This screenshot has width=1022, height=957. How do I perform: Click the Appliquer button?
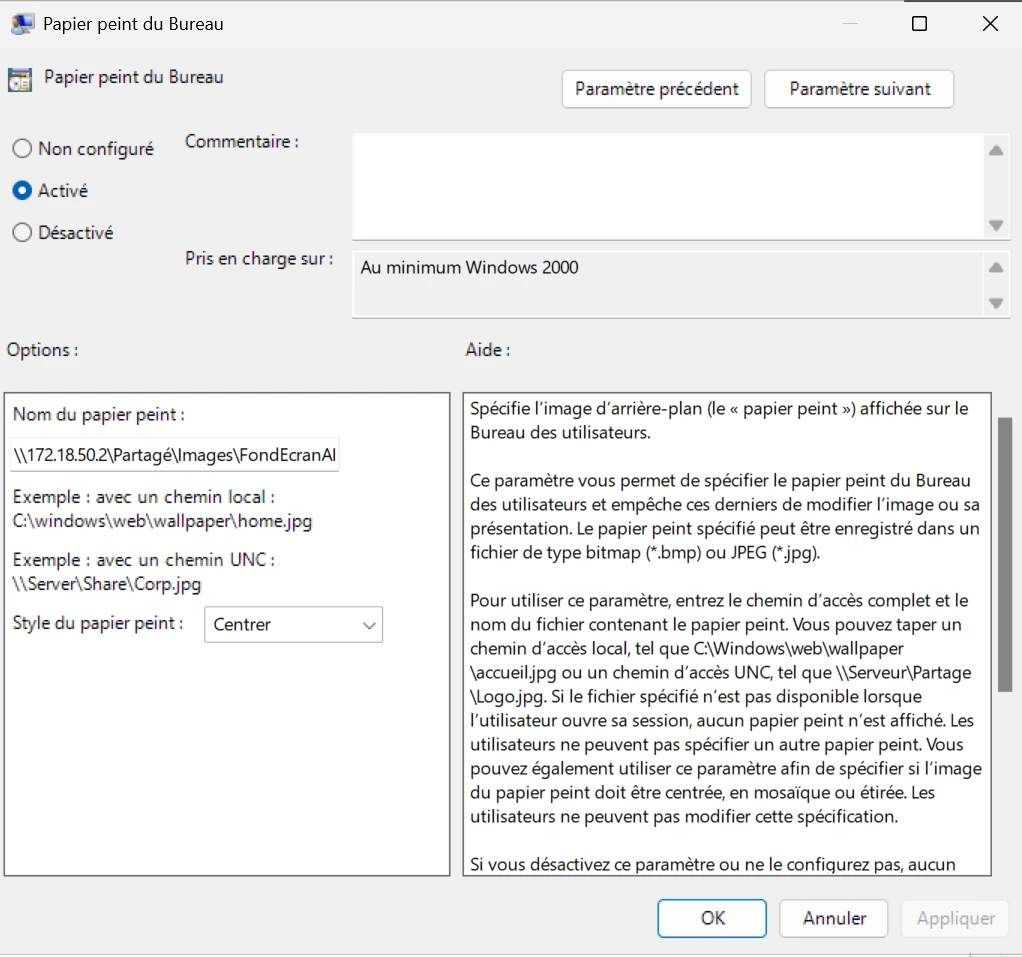tap(956, 919)
